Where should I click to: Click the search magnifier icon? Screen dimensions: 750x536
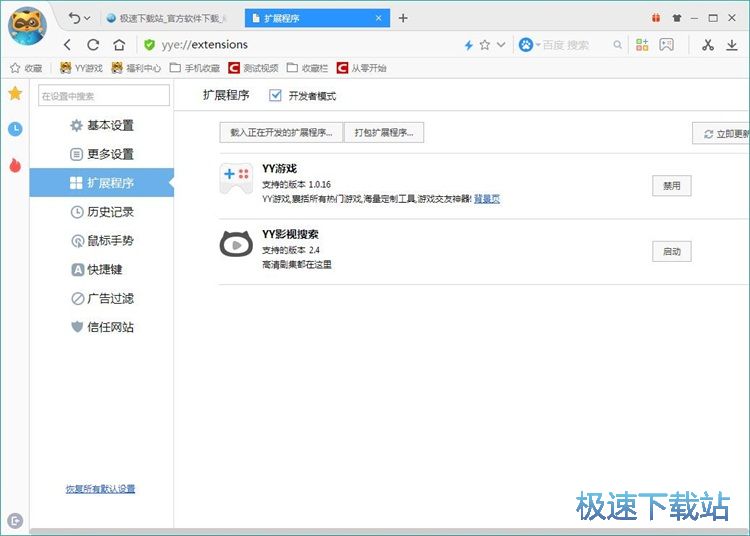click(x=618, y=45)
